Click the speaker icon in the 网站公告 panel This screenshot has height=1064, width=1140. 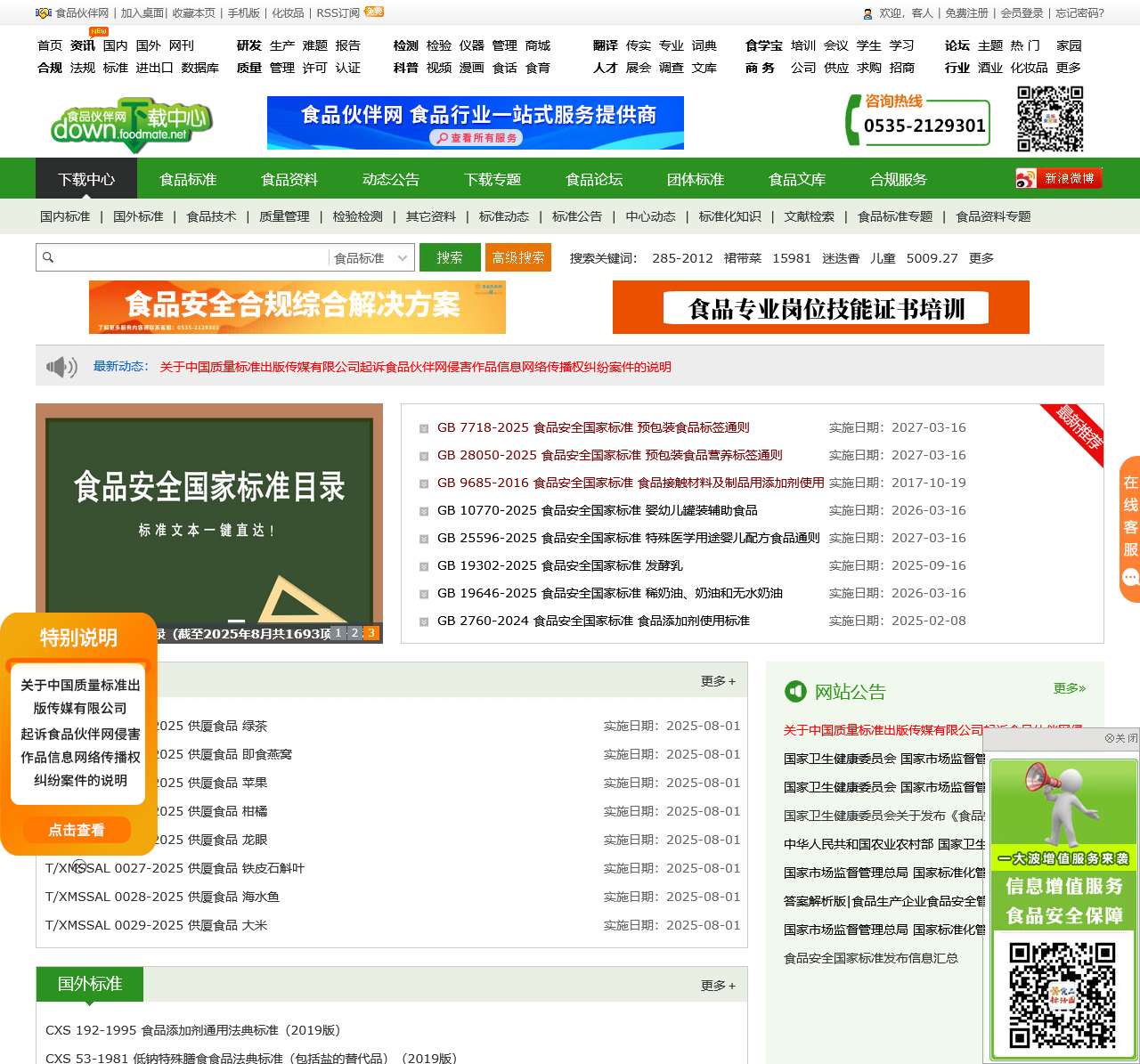point(795,691)
